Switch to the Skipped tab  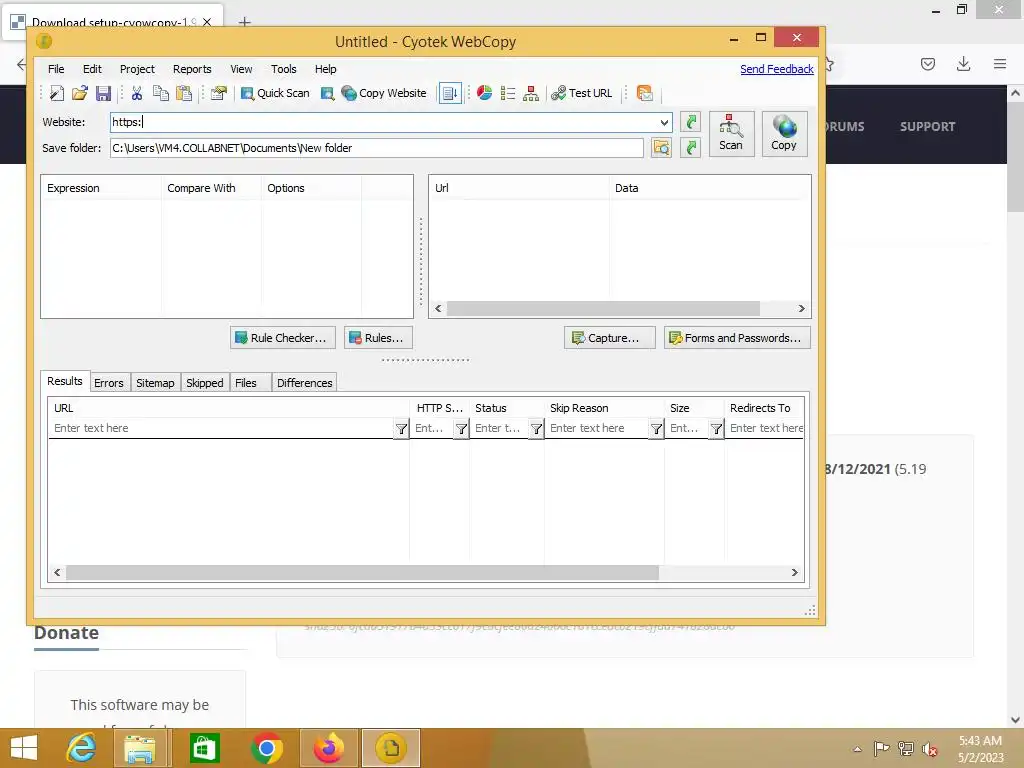[x=204, y=383]
